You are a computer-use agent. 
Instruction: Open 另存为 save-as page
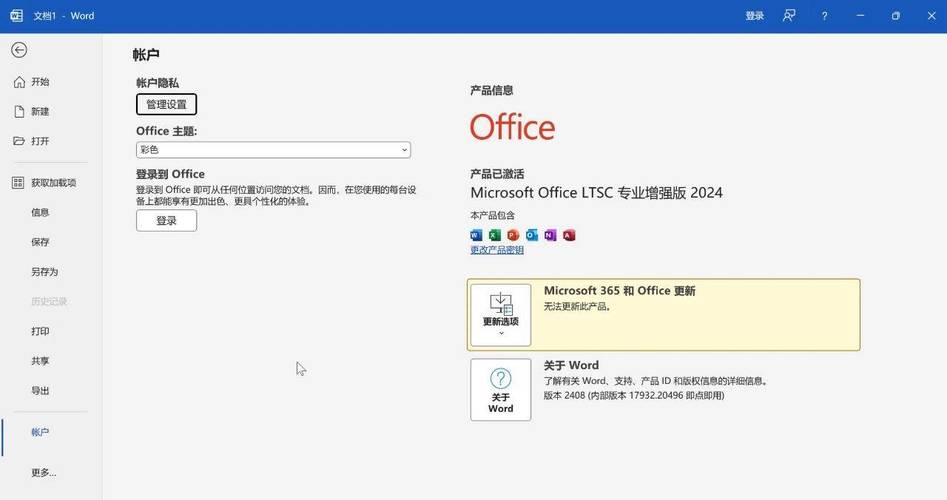[x=45, y=272]
